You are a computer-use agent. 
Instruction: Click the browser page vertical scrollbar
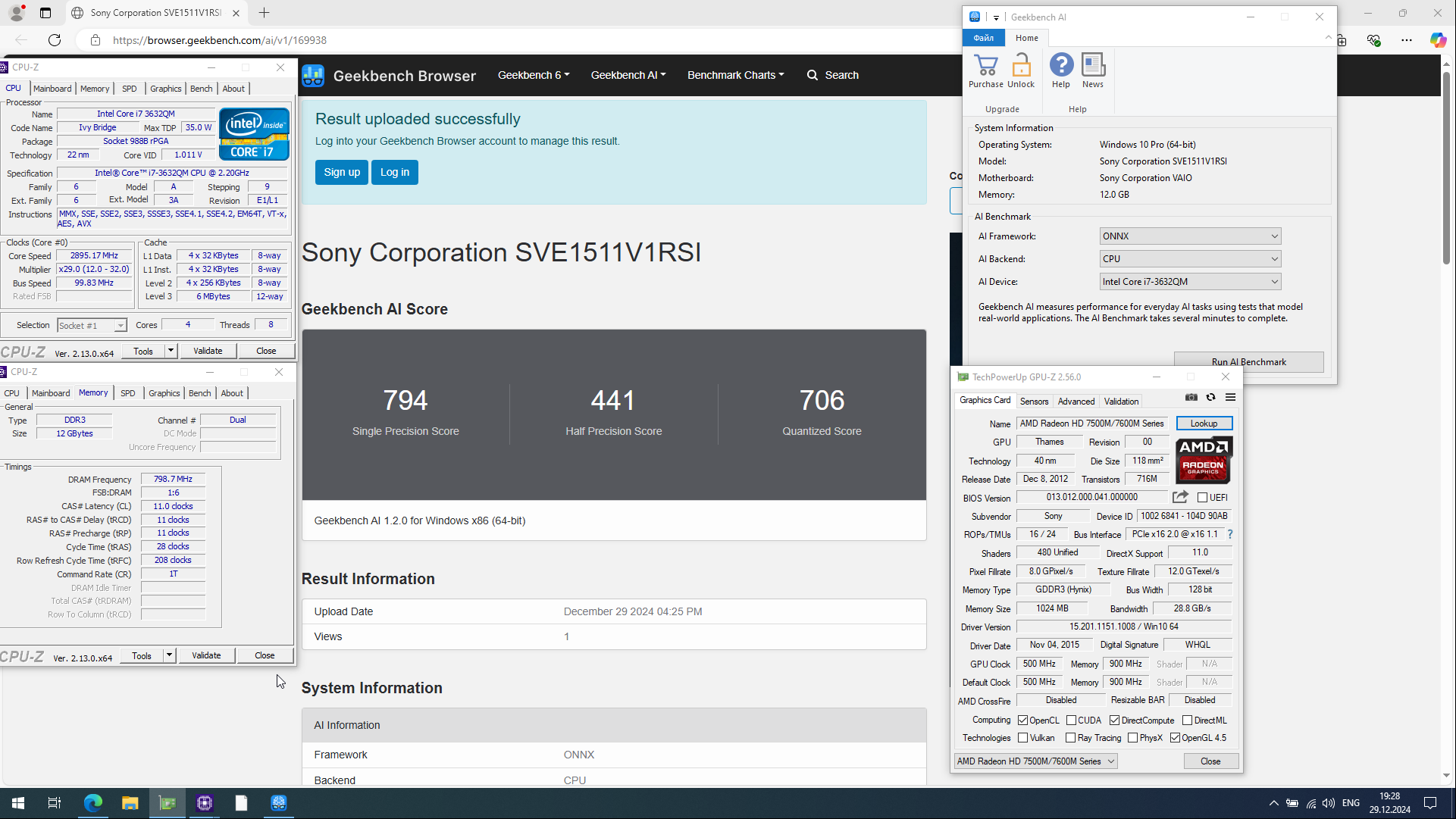(x=1446, y=168)
